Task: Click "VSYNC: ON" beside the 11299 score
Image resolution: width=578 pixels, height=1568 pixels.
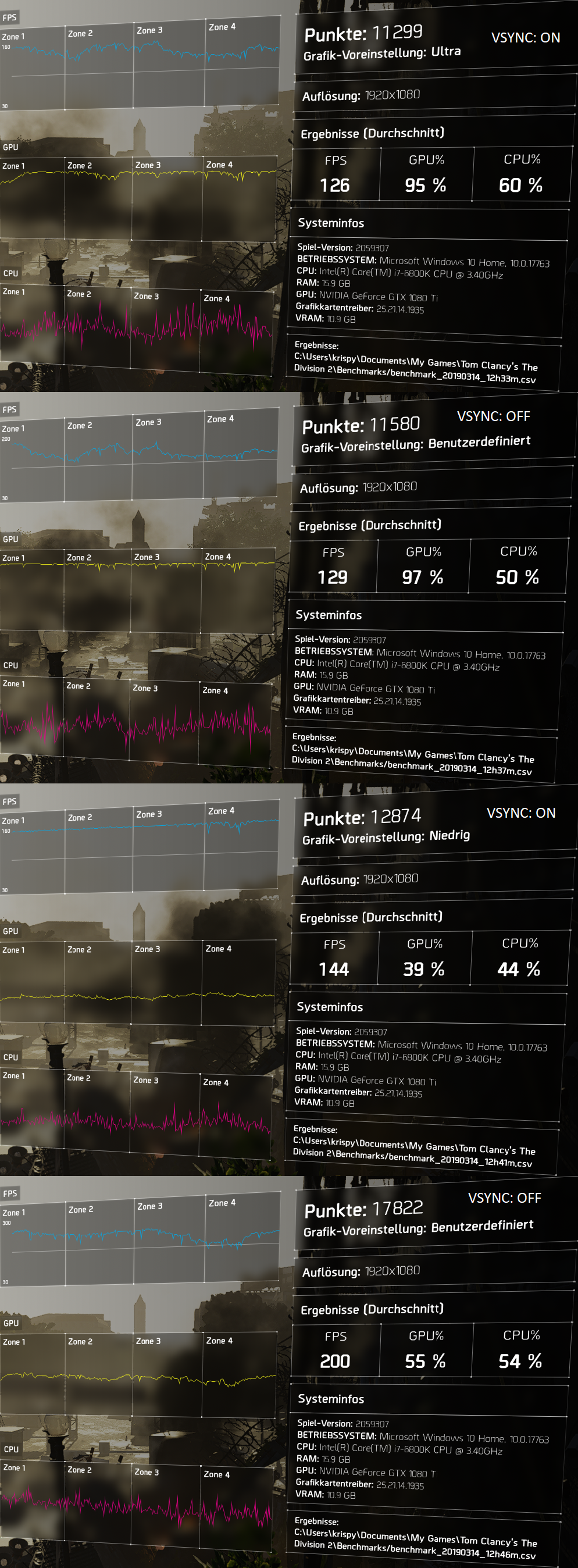Action: [x=525, y=38]
